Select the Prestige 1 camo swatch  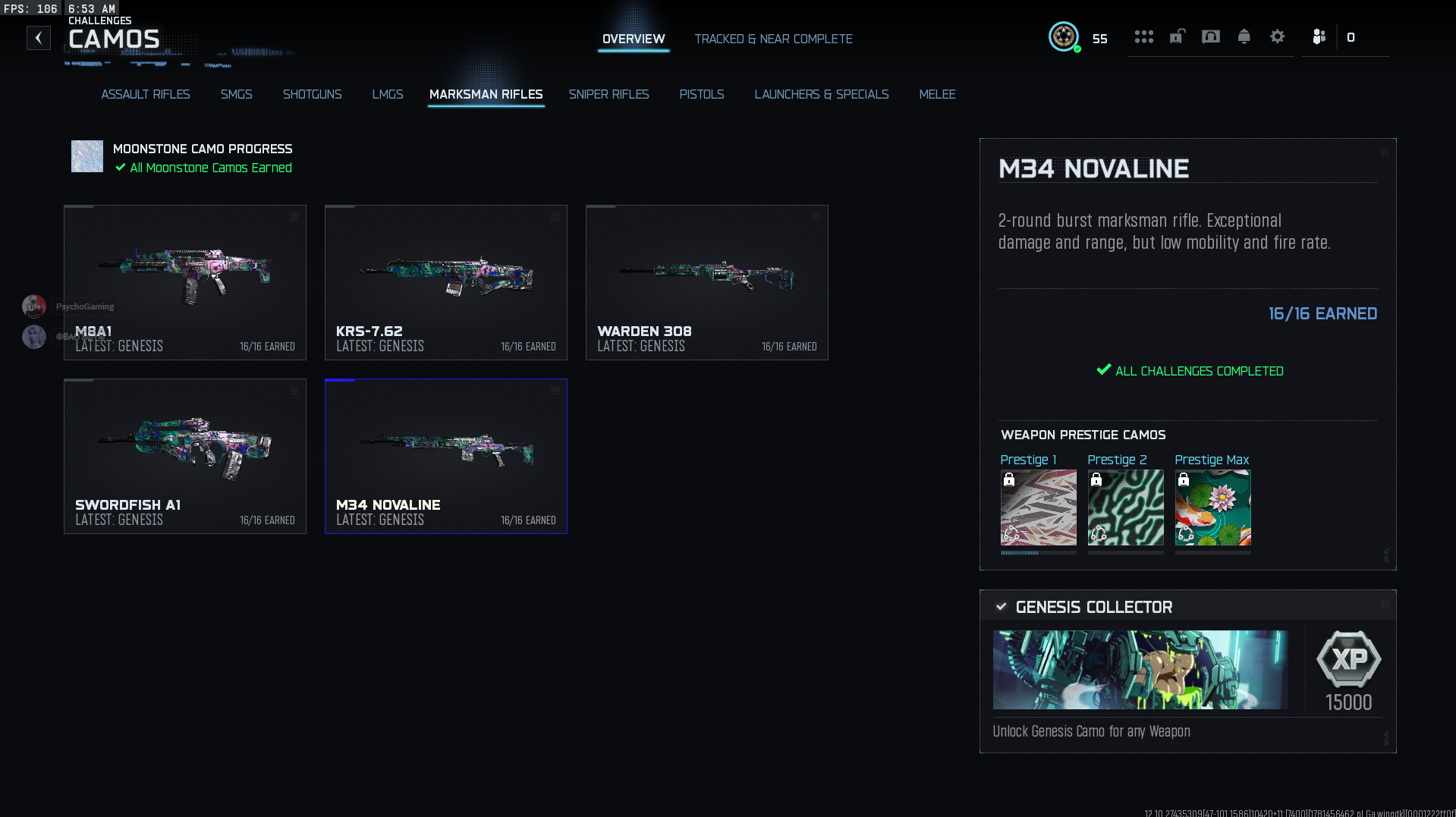click(x=1038, y=507)
